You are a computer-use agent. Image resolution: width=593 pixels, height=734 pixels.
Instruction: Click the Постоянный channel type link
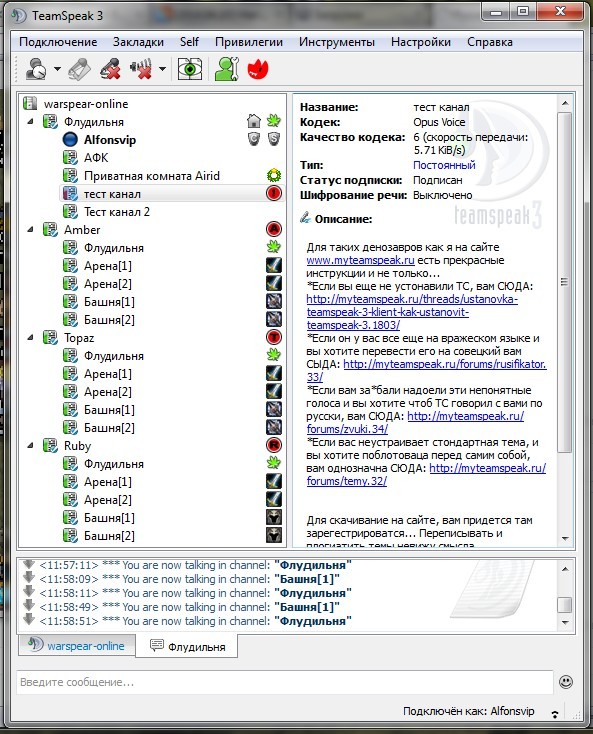coord(444,165)
